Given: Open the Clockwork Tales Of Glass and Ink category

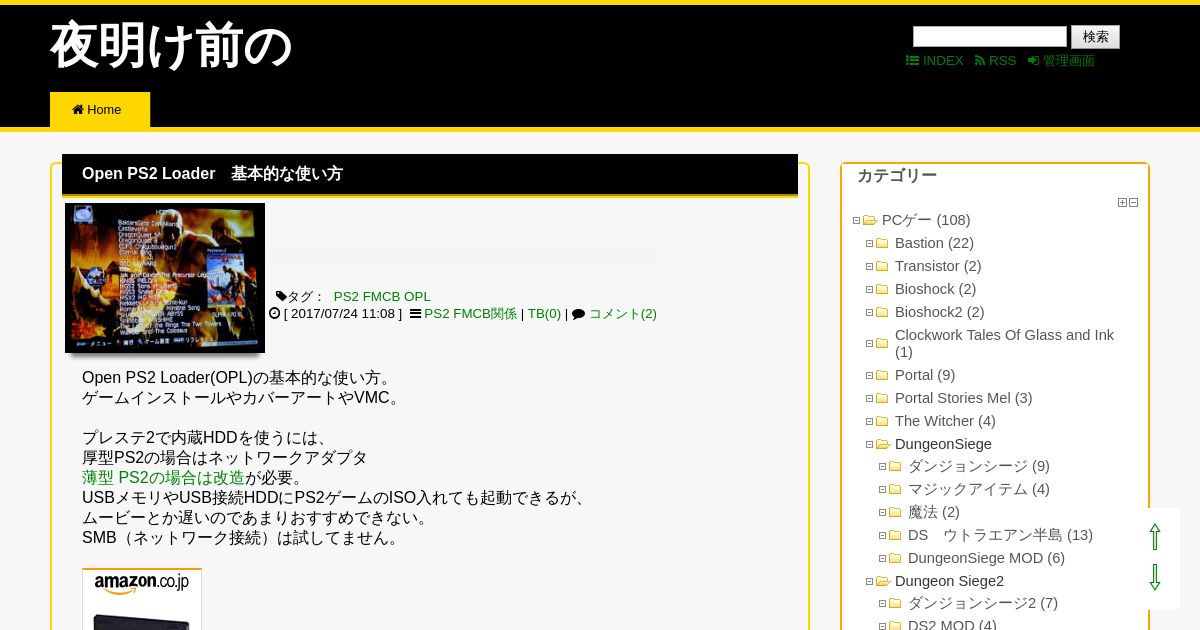Looking at the screenshot, I should tap(1004, 343).
